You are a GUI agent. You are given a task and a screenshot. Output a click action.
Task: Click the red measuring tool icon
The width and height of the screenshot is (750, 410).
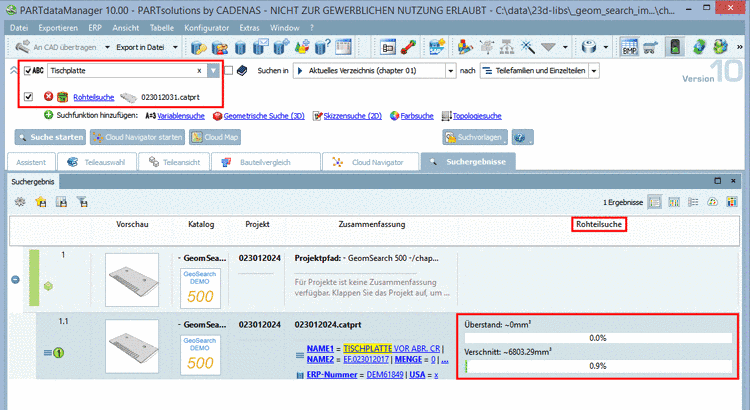[x=408, y=47]
